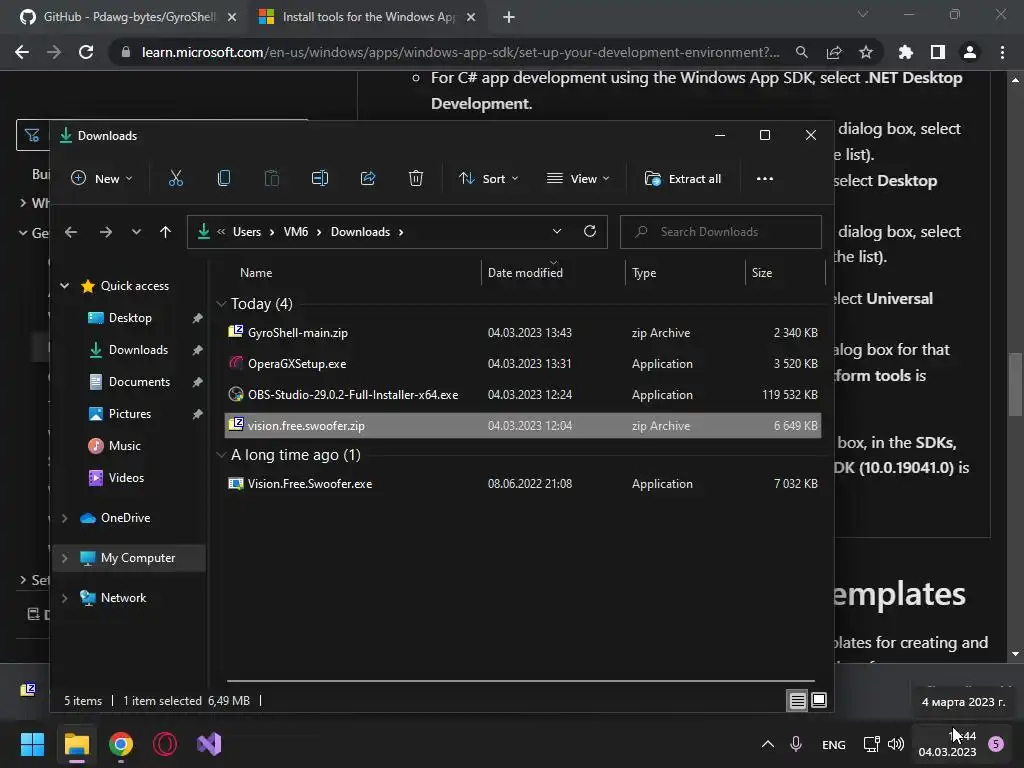Sort by Type column header
Viewport: 1024px width, 768px height.
tap(644, 273)
